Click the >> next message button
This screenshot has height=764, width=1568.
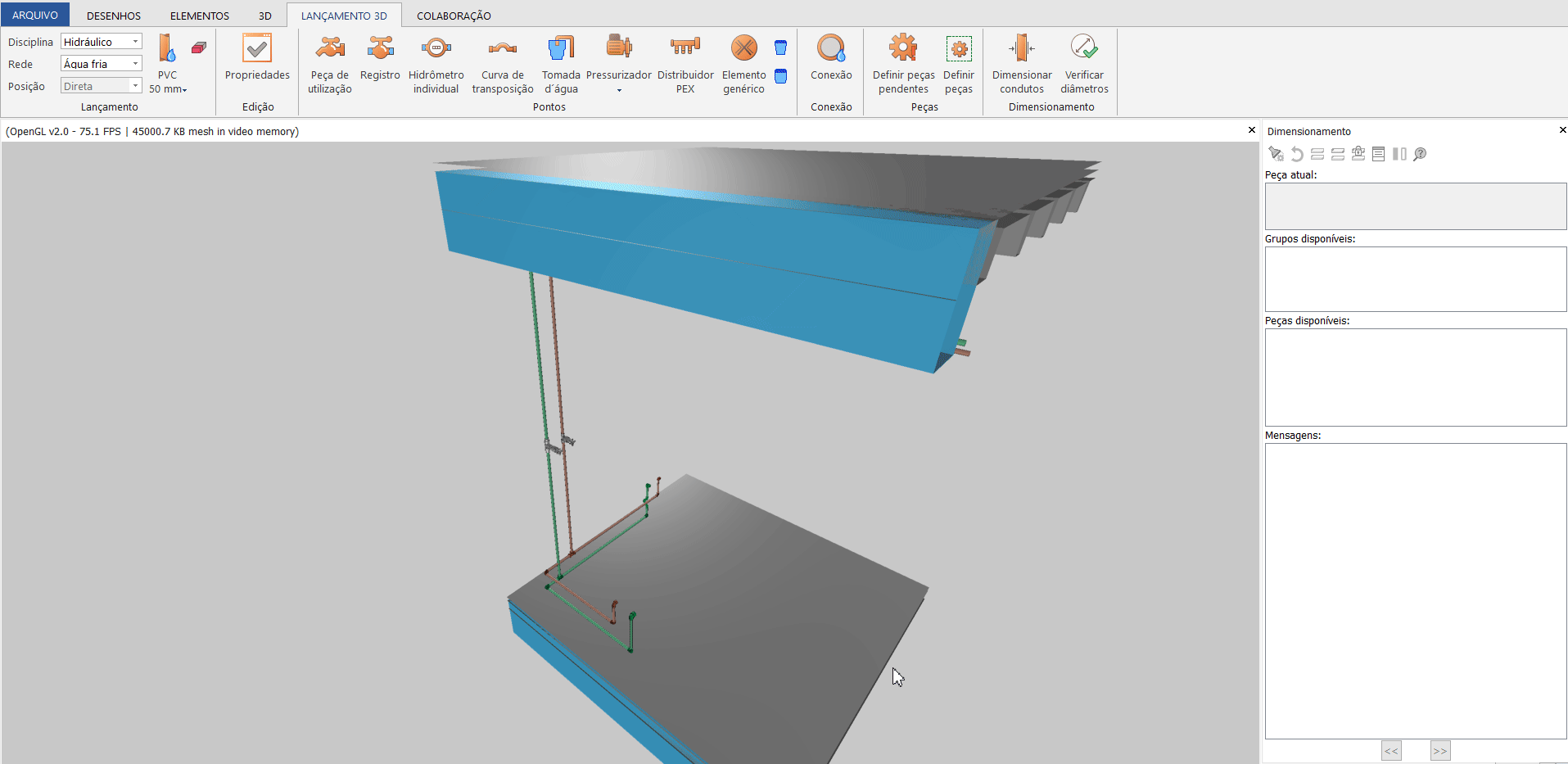tap(1440, 751)
